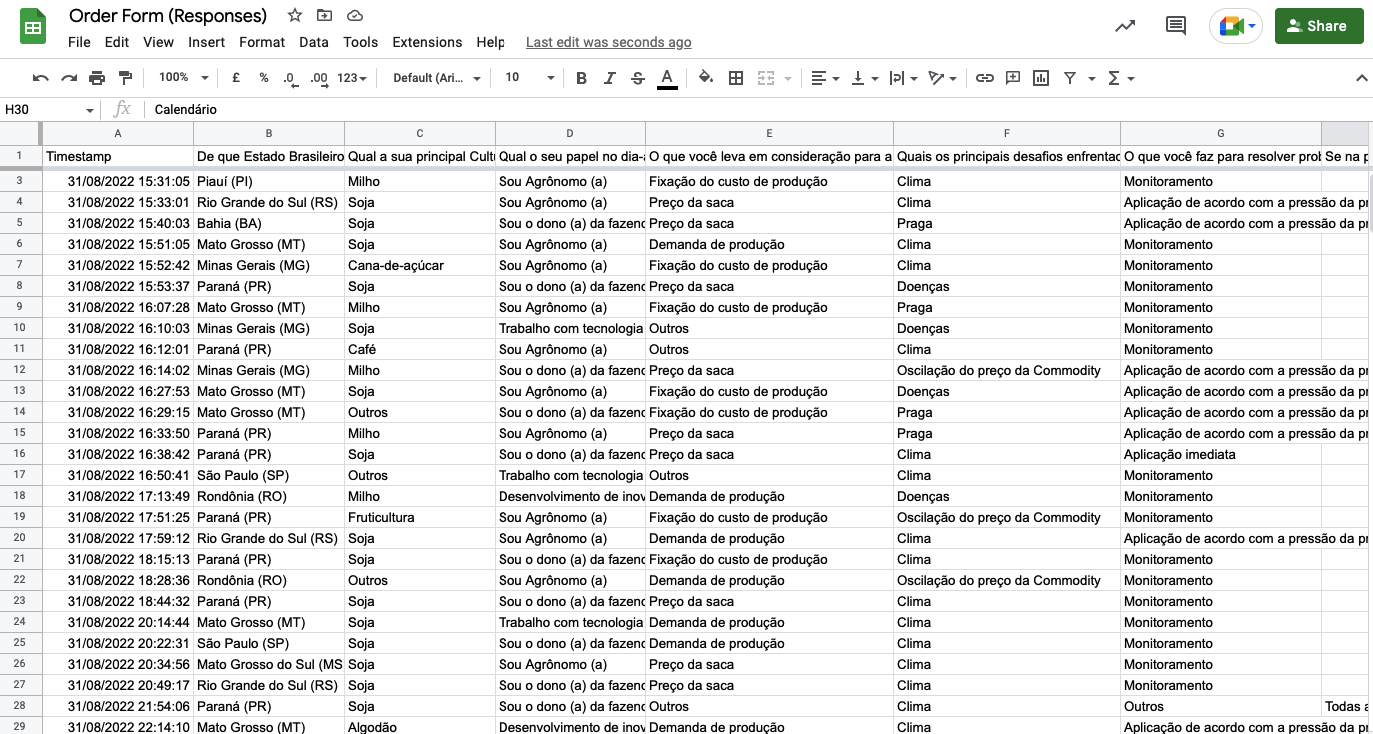Insert a link with the link icon

click(985, 77)
